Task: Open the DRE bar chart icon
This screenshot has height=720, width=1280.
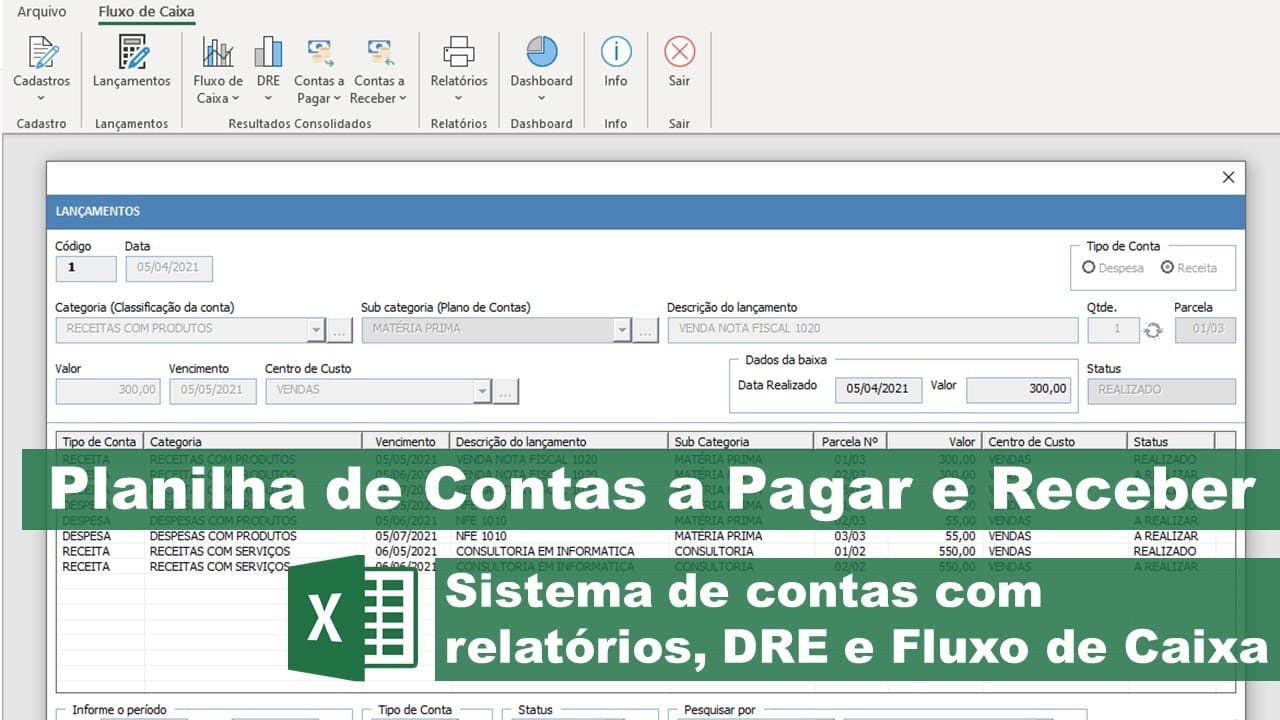Action: 268,52
